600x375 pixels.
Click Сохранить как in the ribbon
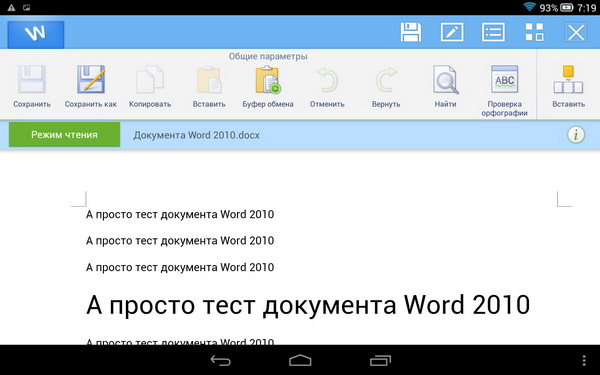tap(91, 86)
